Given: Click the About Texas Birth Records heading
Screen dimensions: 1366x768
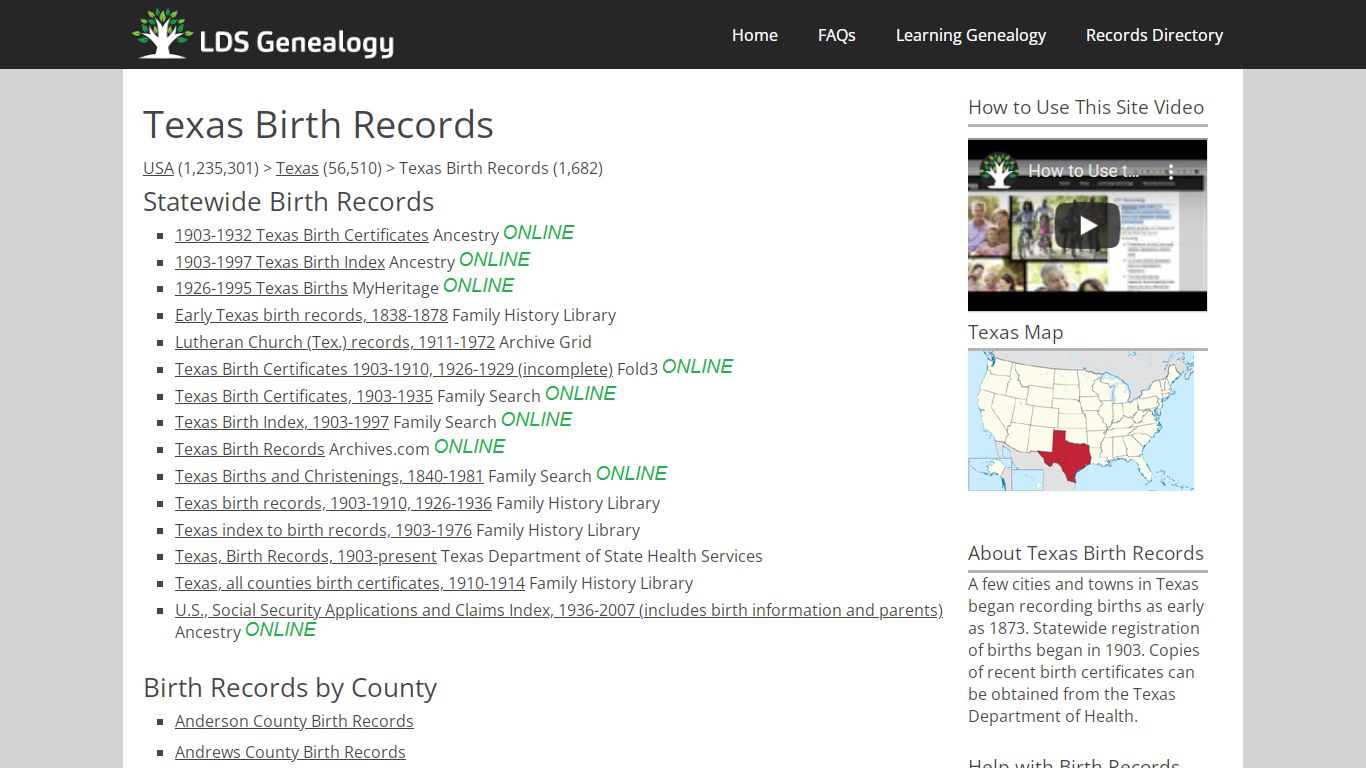Looking at the screenshot, I should click(x=1086, y=553).
